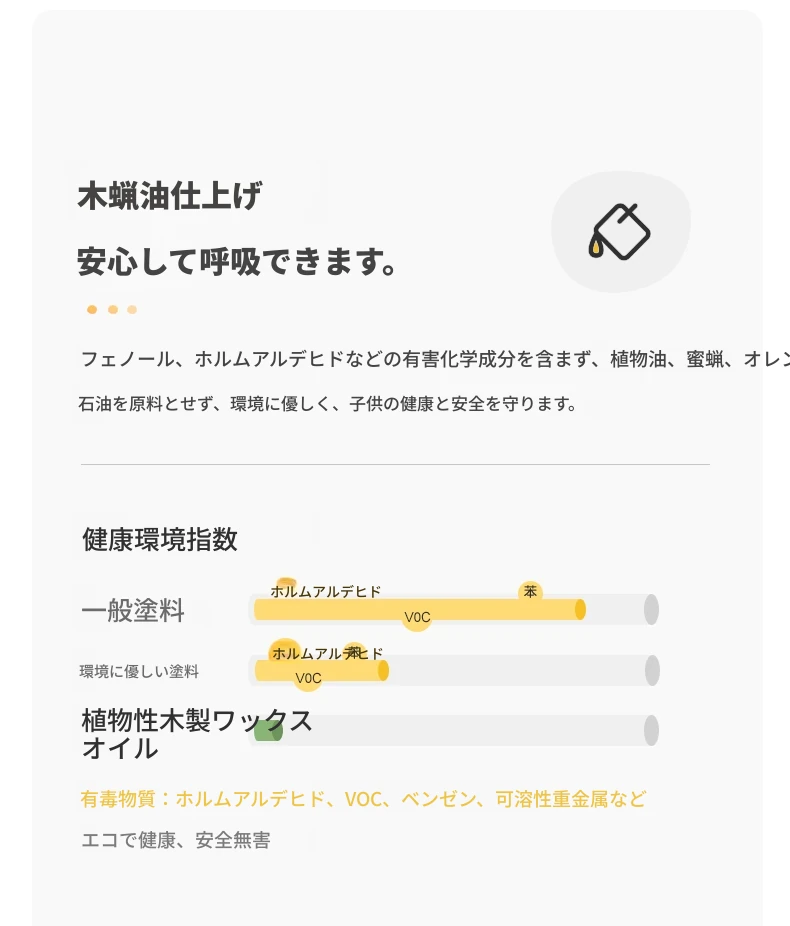
Task: Click the paint bucket icon
Action: point(619,232)
